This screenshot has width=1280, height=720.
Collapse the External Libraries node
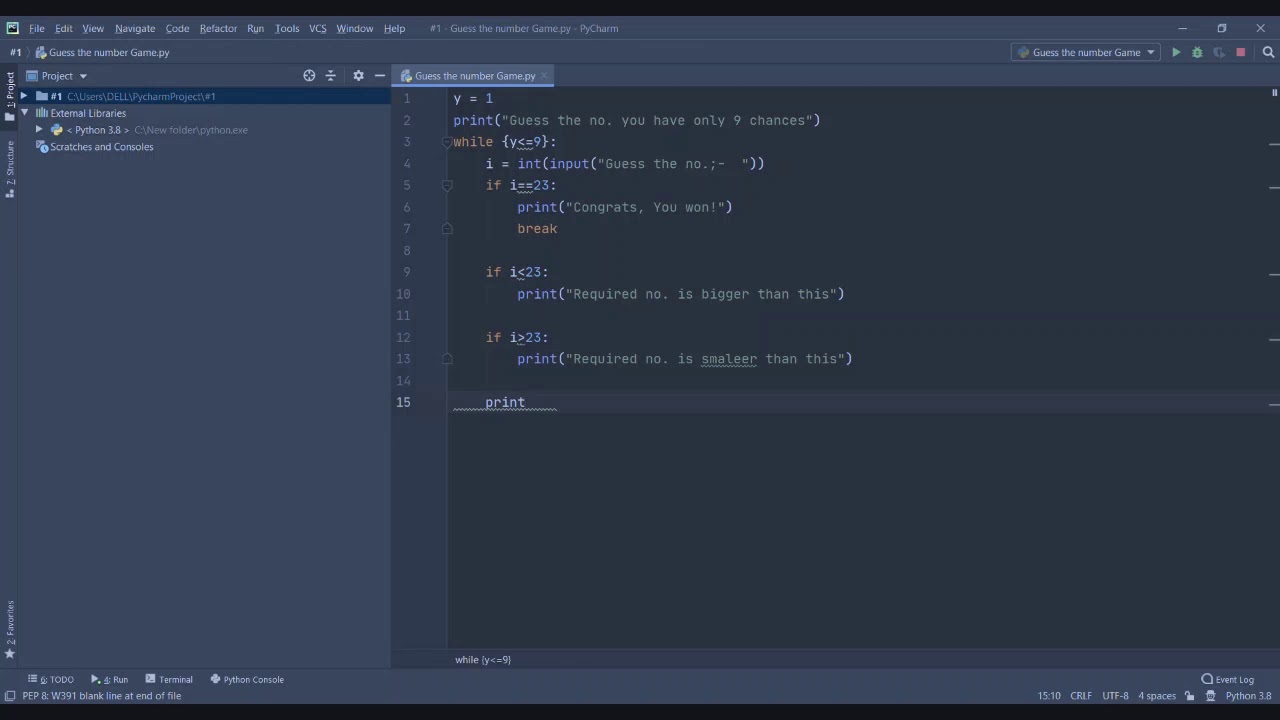pos(24,113)
